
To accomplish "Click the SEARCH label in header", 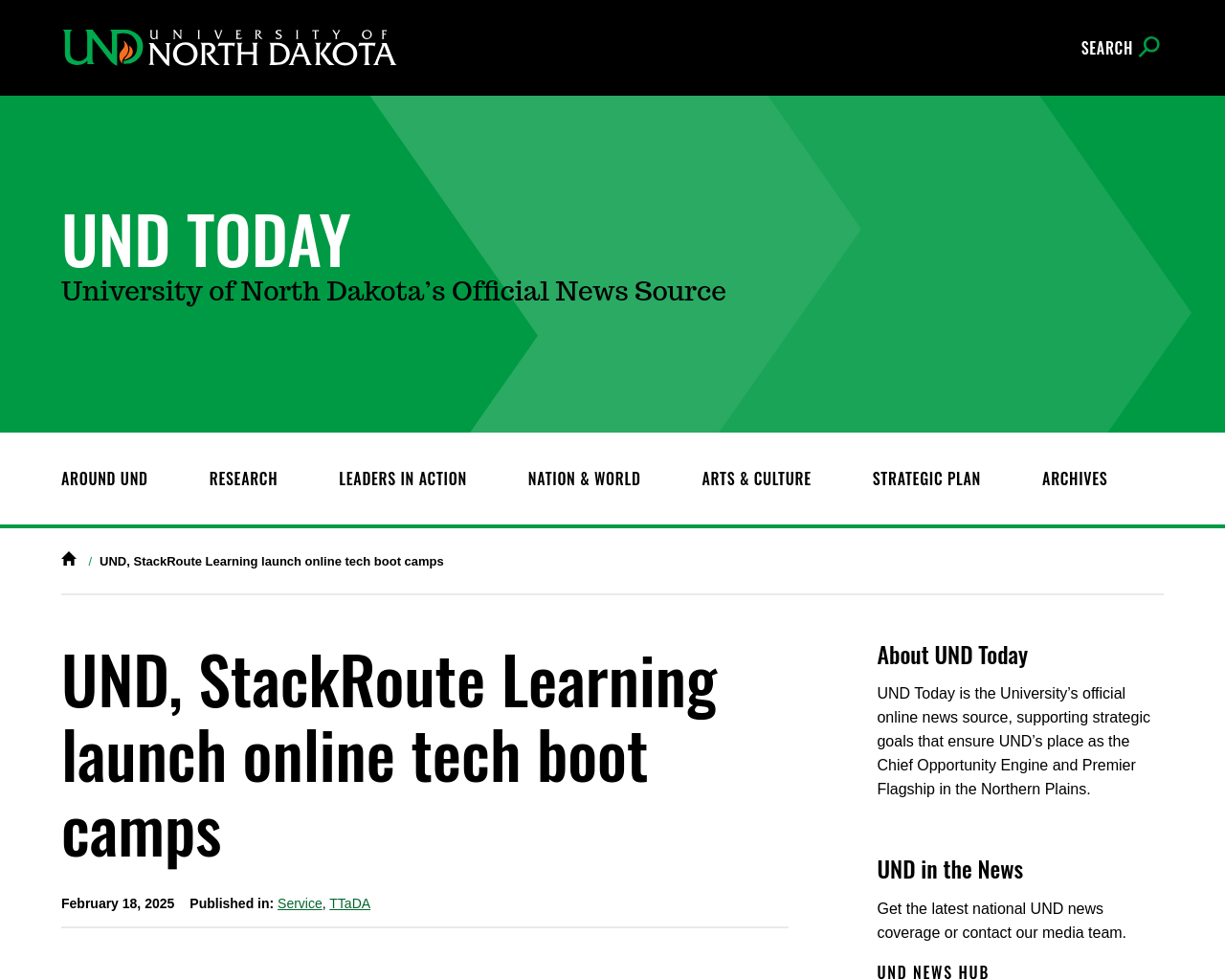I will (1106, 48).
